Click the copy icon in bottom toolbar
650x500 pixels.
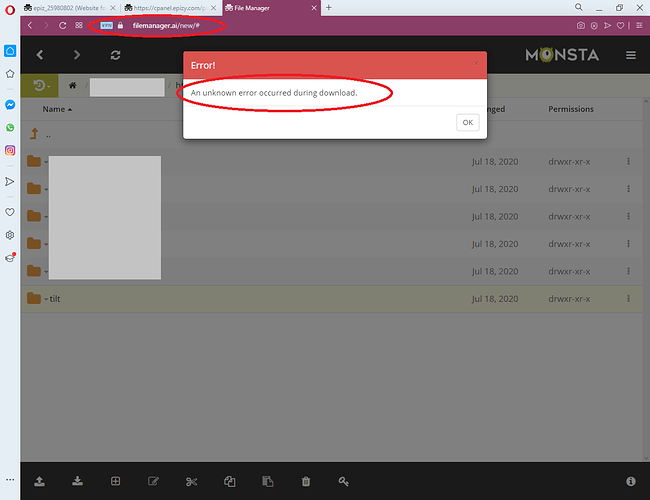(230, 481)
